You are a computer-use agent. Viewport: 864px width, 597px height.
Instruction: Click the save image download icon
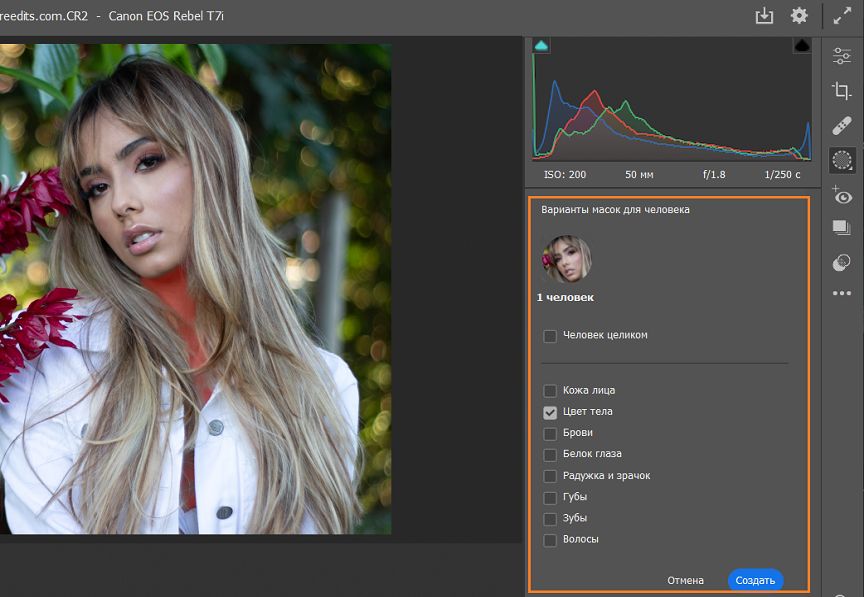point(764,16)
